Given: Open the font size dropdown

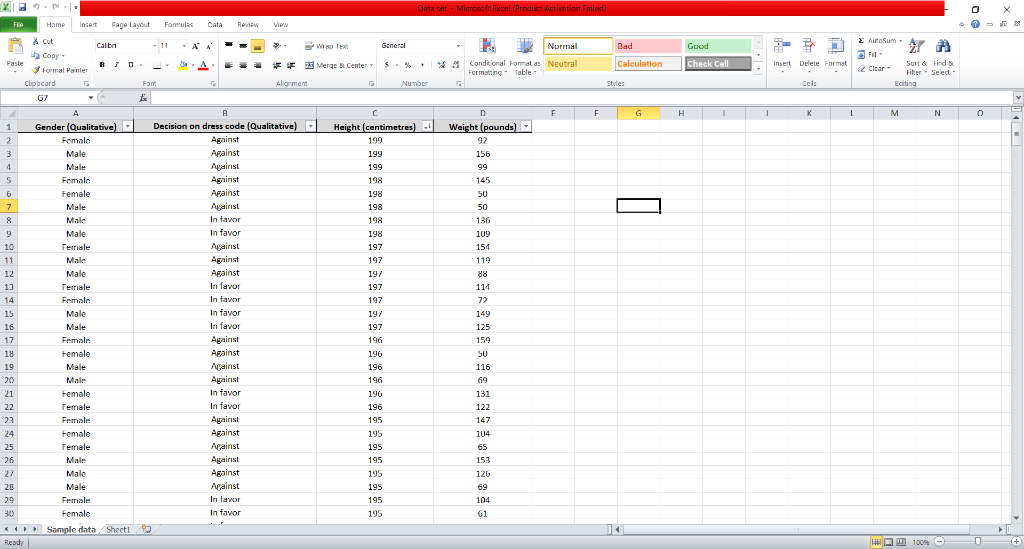Looking at the screenshot, I should [x=184, y=46].
